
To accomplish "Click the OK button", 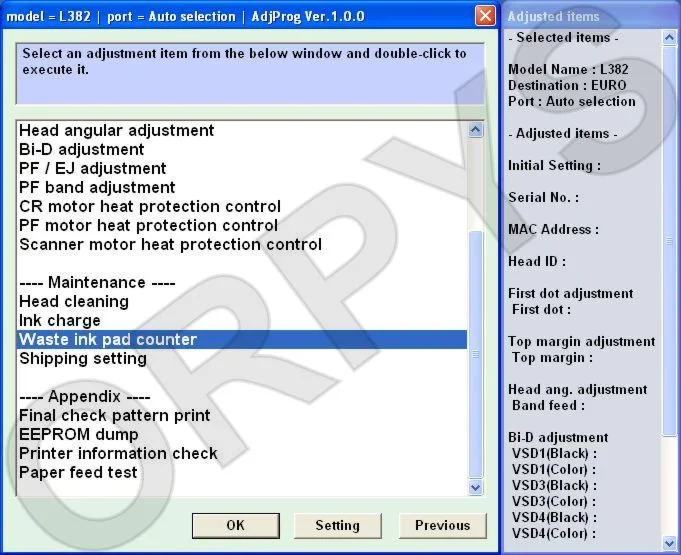I will point(236,525).
